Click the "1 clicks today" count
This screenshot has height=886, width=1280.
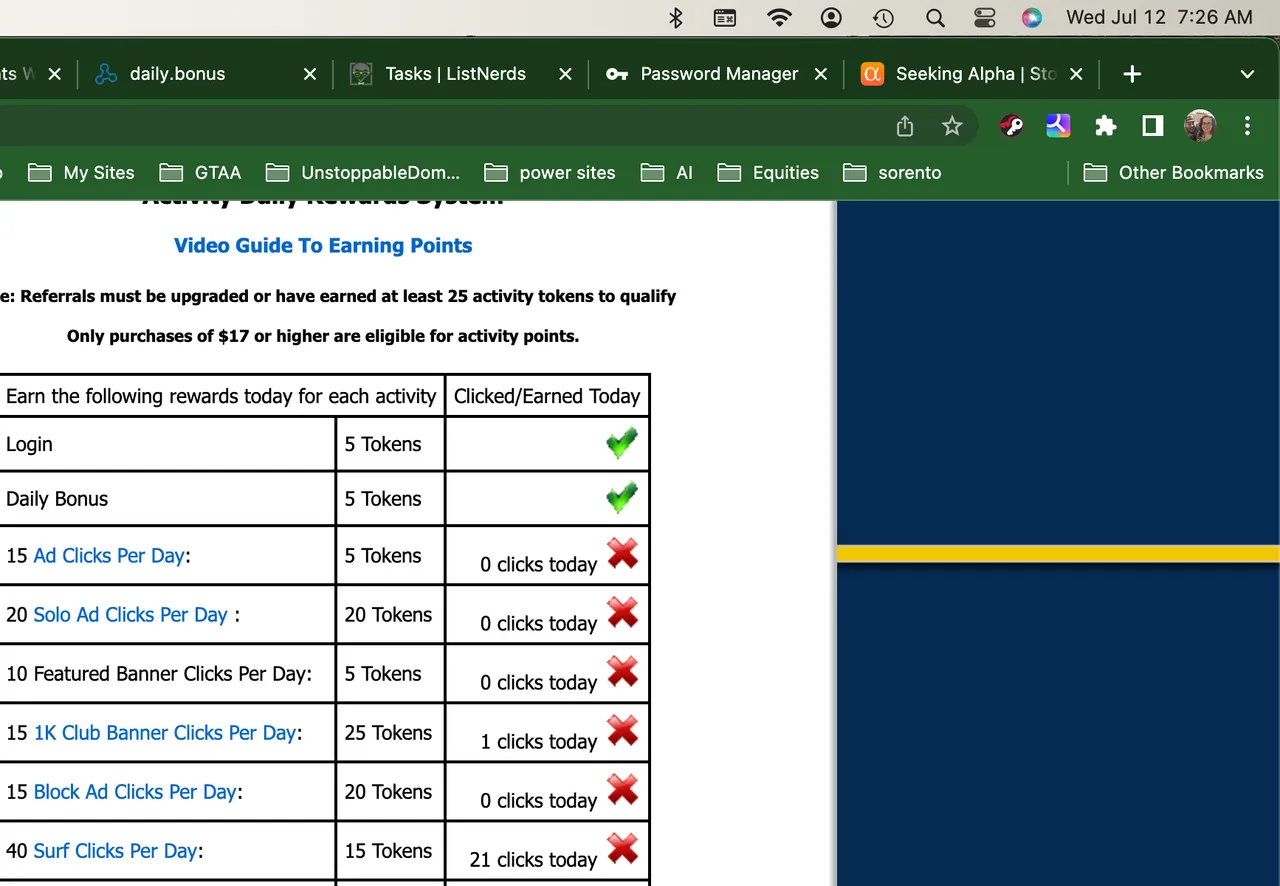coord(538,742)
